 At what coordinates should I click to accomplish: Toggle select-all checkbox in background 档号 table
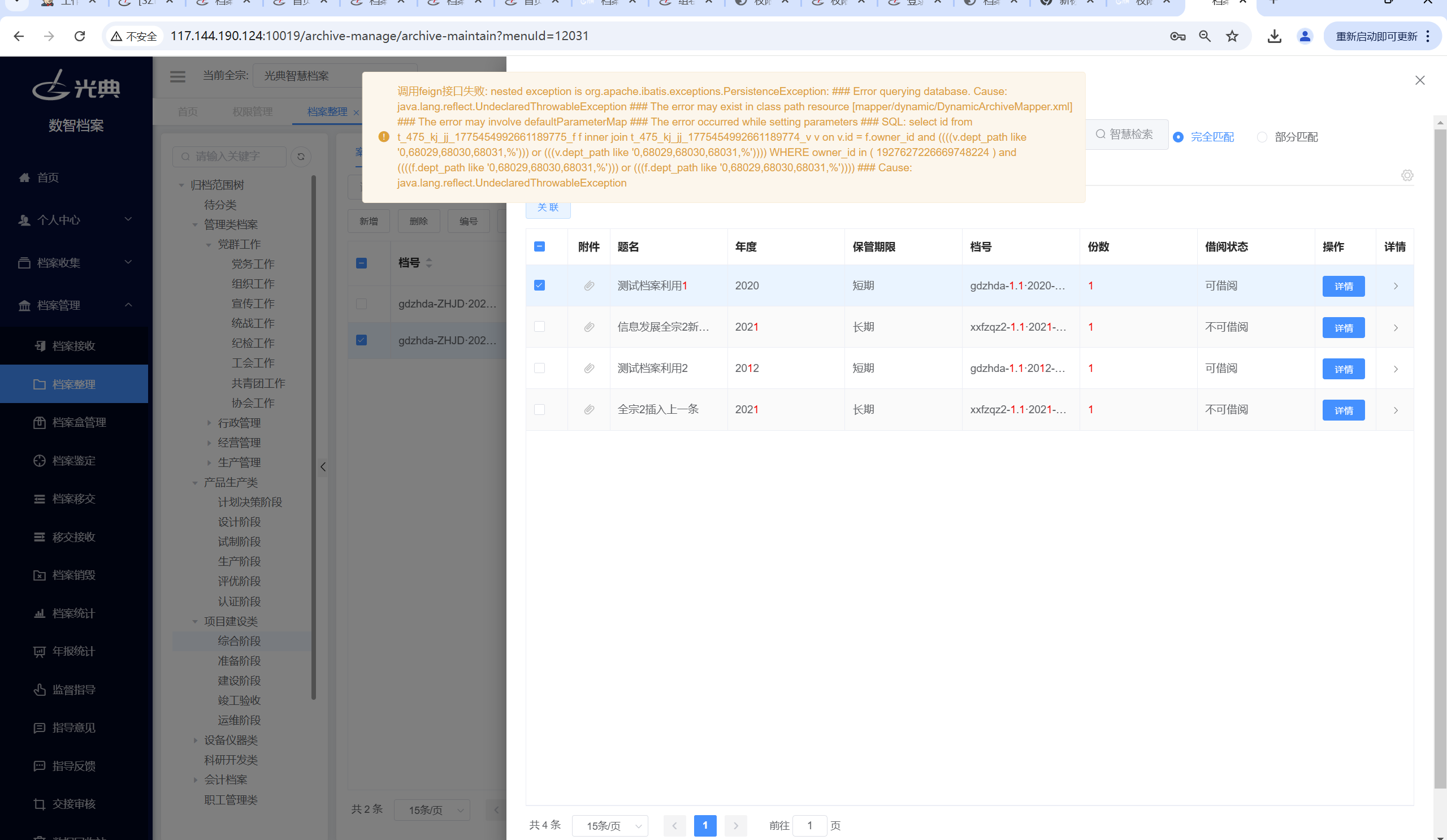click(361, 263)
